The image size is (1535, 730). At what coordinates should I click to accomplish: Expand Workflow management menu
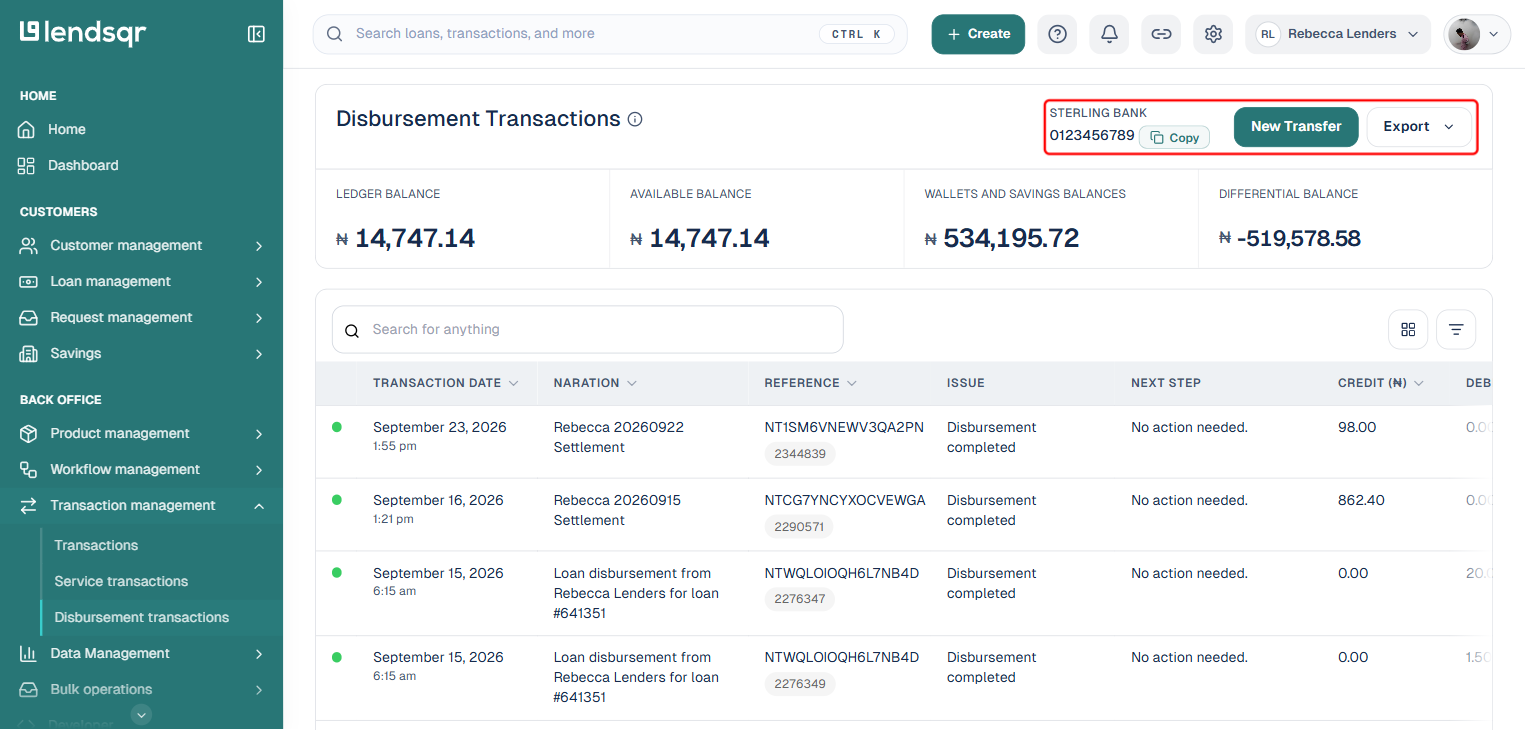click(141, 469)
